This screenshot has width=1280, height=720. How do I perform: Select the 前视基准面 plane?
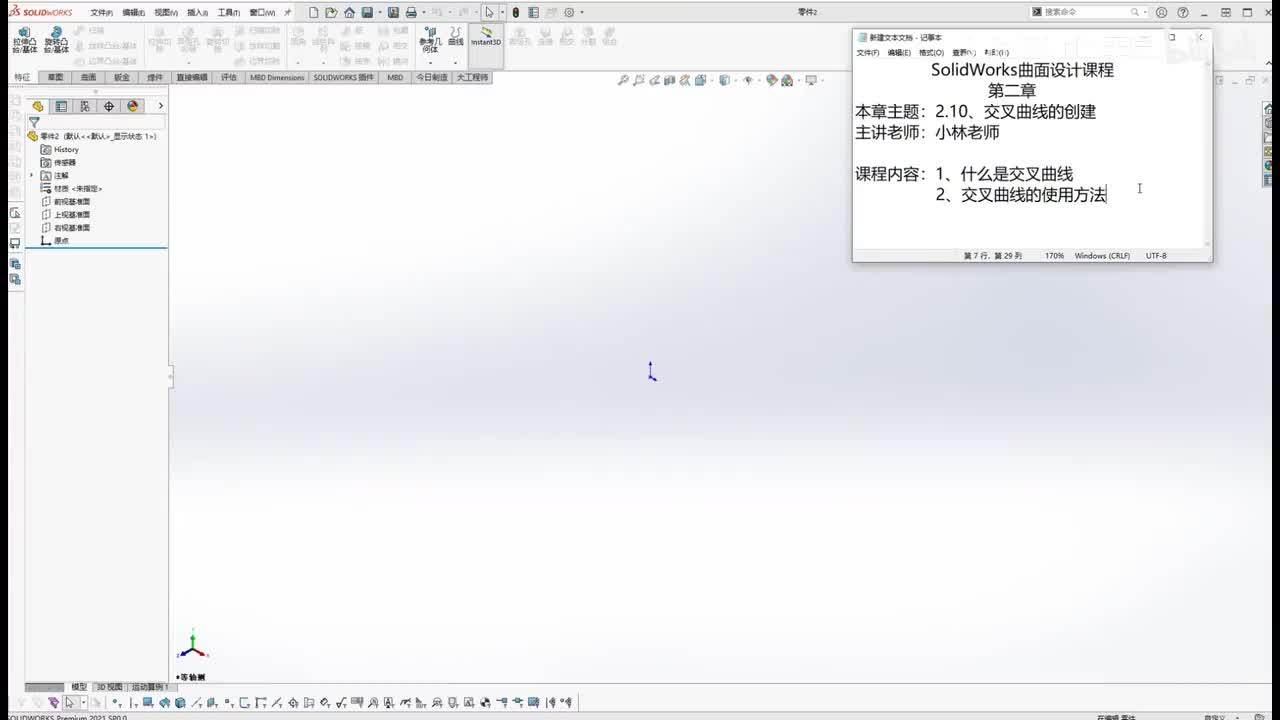pos(66,201)
